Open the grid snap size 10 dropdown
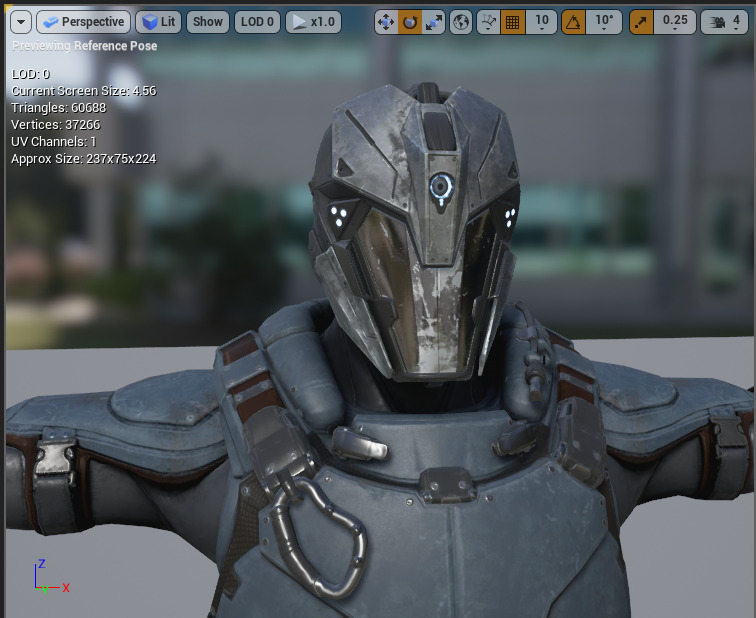 pyautogui.click(x=541, y=21)
